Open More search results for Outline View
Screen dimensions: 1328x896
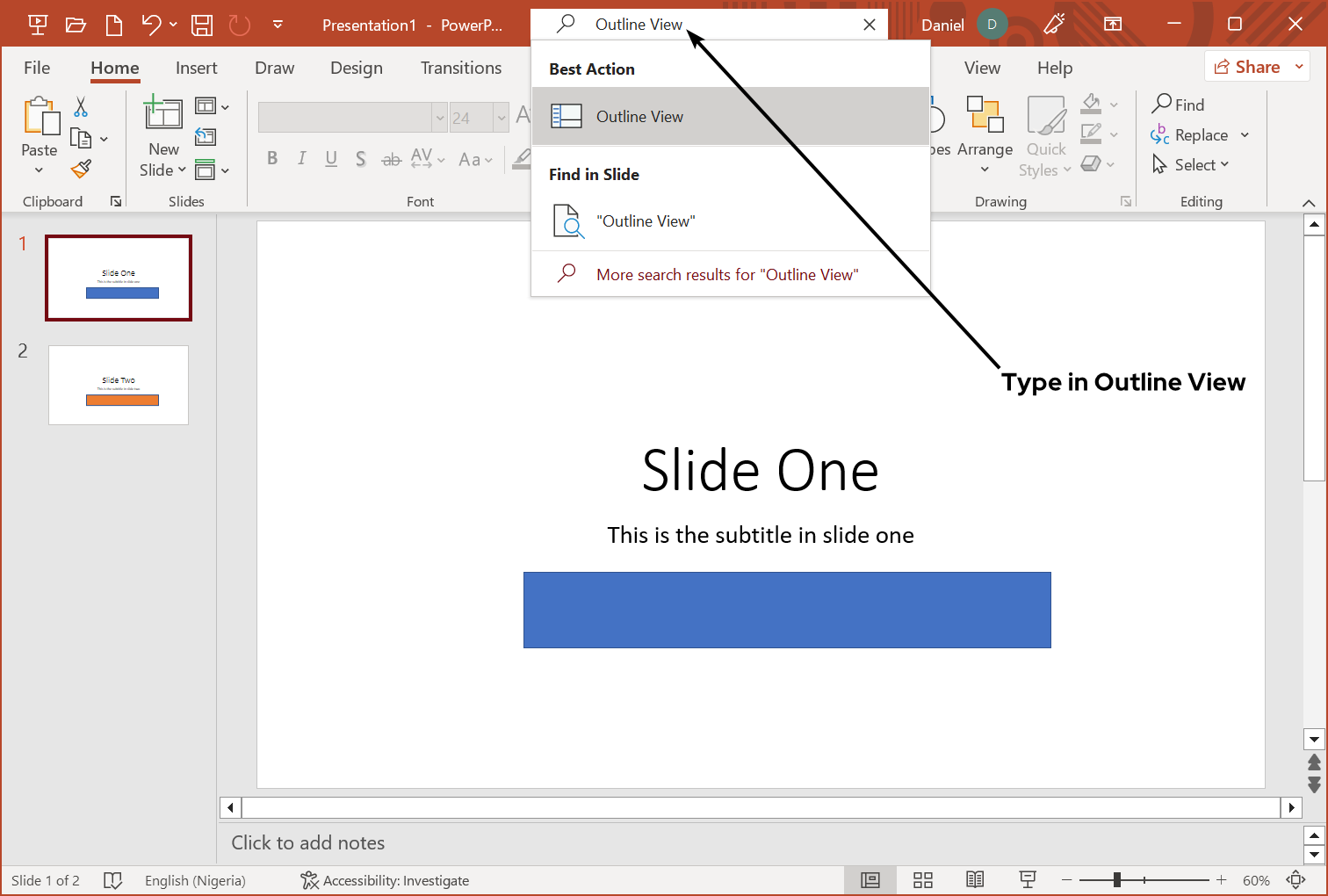pos(727,274)
